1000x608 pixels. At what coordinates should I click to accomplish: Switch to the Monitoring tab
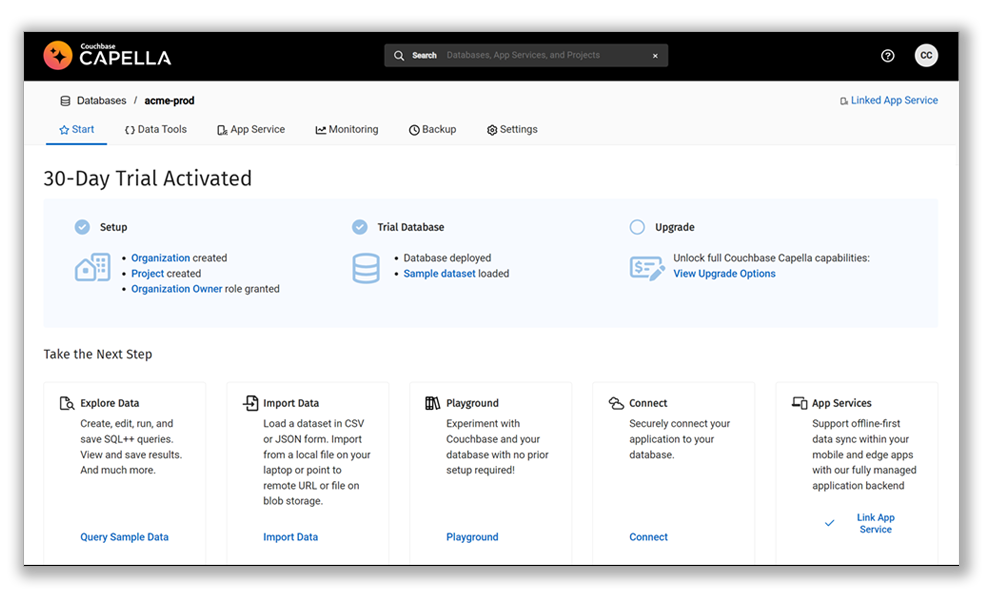[x=346, y=129]
